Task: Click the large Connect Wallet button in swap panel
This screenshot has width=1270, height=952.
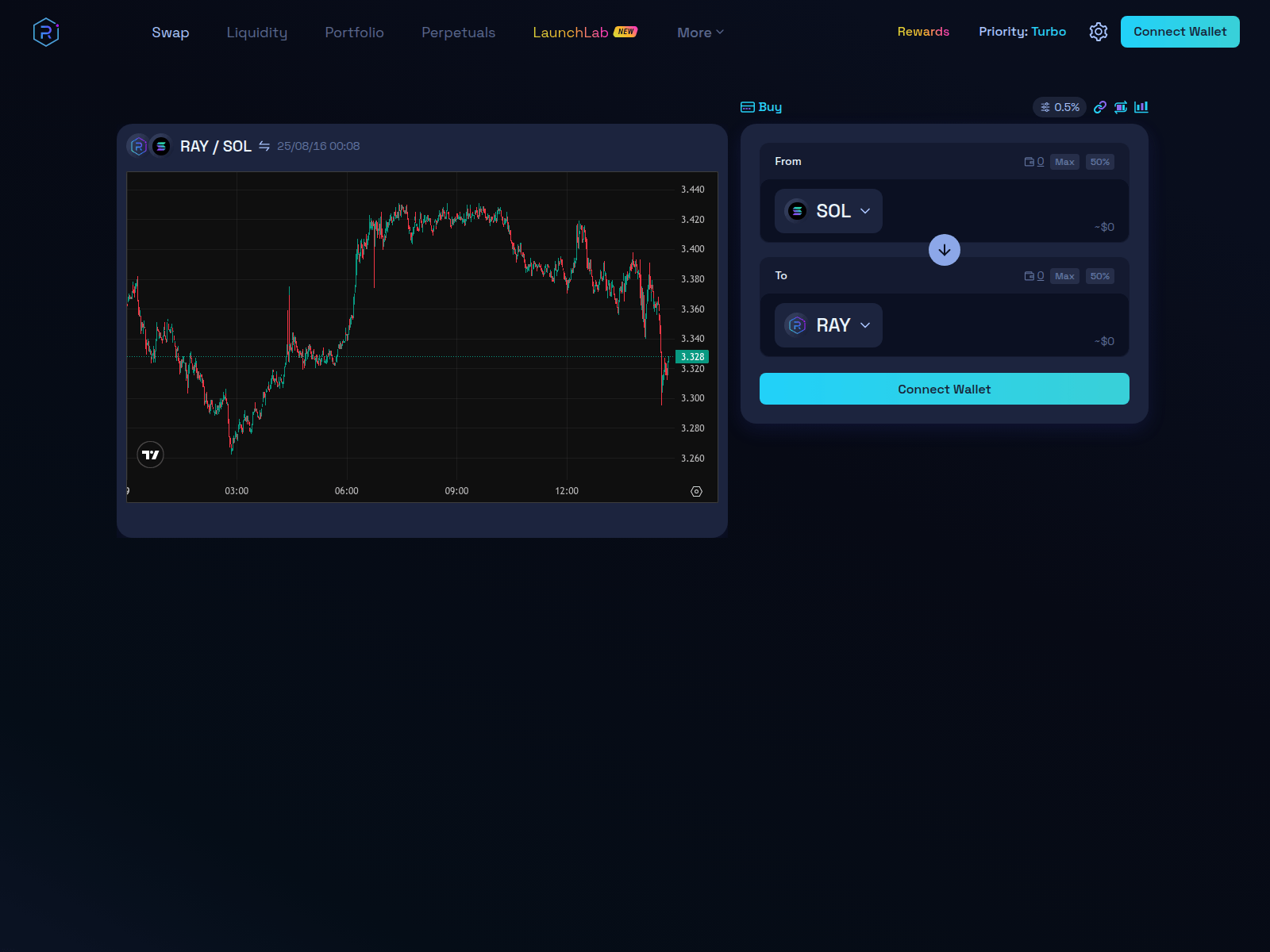Action: pos(945,389)
